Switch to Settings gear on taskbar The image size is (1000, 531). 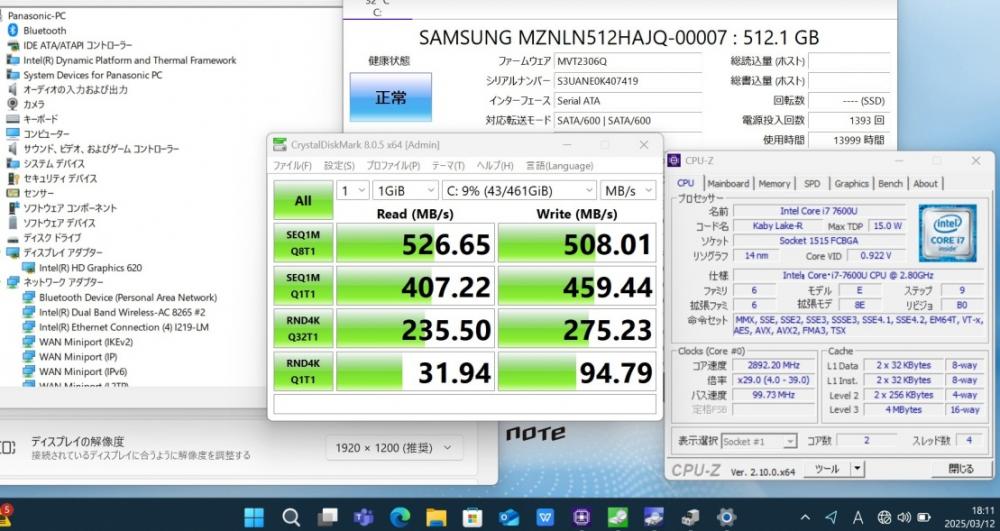click(x=726, y=517)
